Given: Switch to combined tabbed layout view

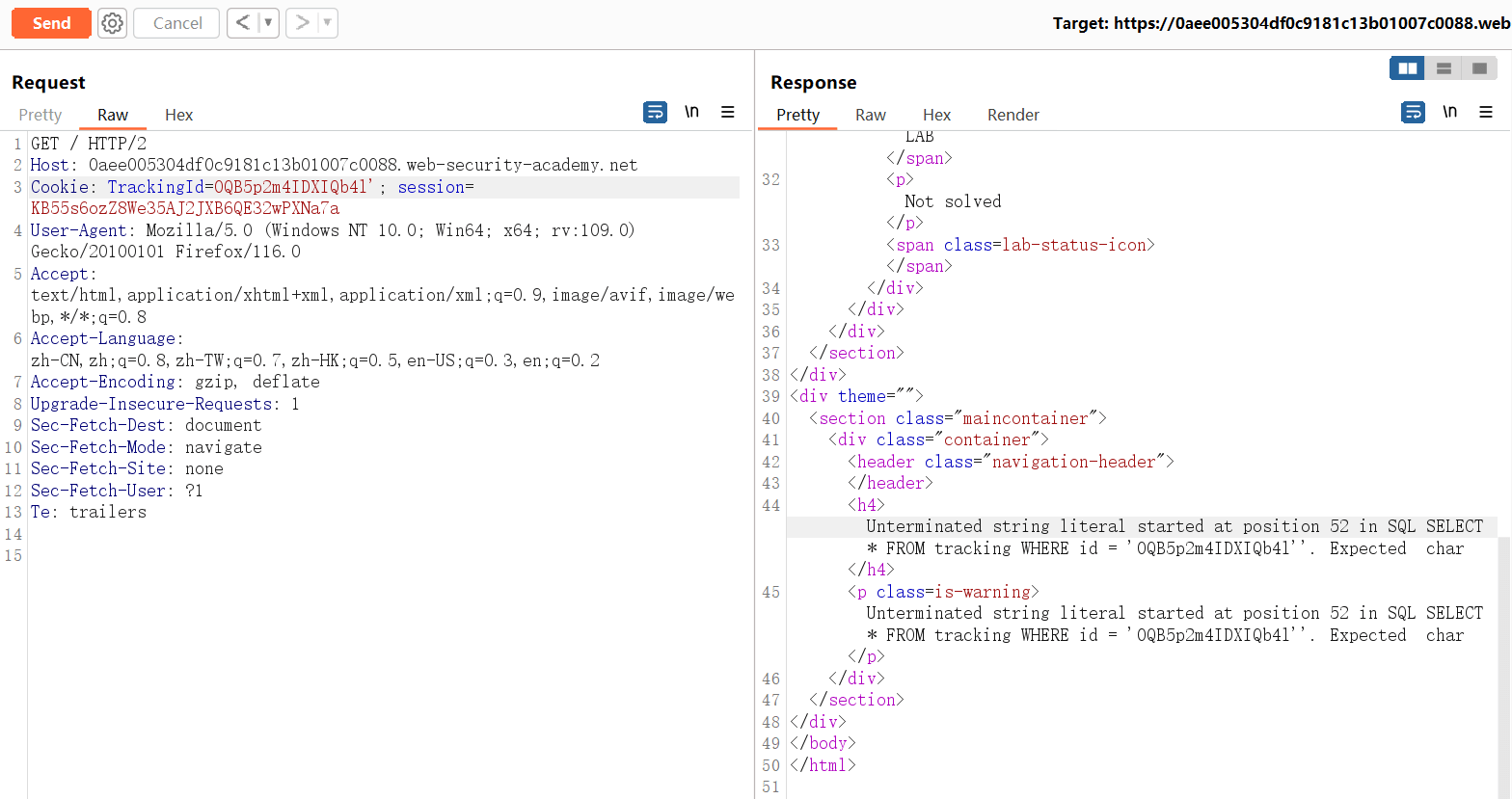Looking at the screenshot, I should [x=1479, y=68].
